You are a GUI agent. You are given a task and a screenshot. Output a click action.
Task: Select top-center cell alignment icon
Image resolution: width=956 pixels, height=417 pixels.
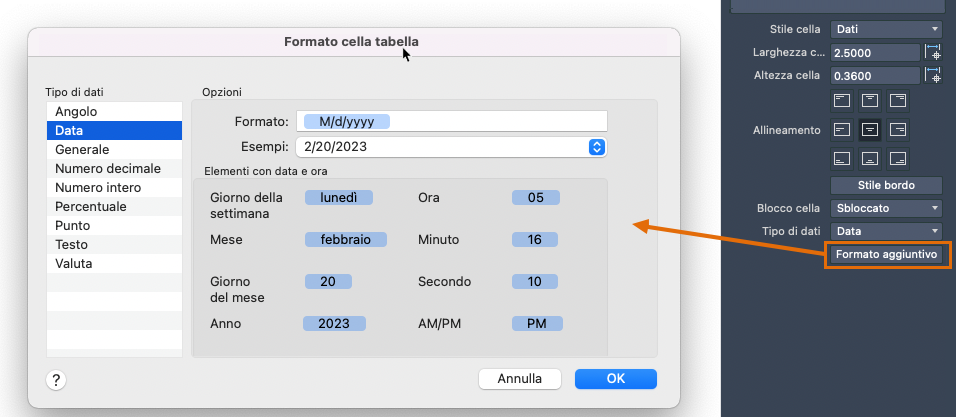coord(870,100)
